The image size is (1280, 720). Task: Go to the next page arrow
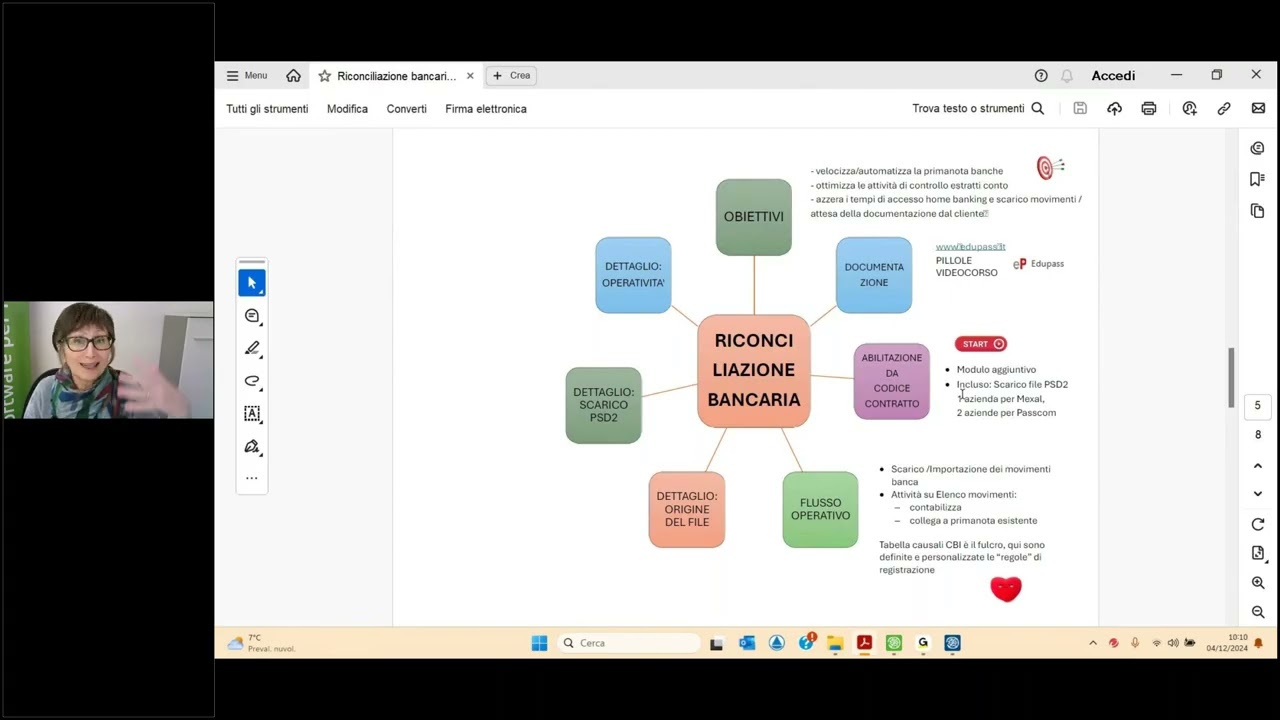[x=1258, y=494]
